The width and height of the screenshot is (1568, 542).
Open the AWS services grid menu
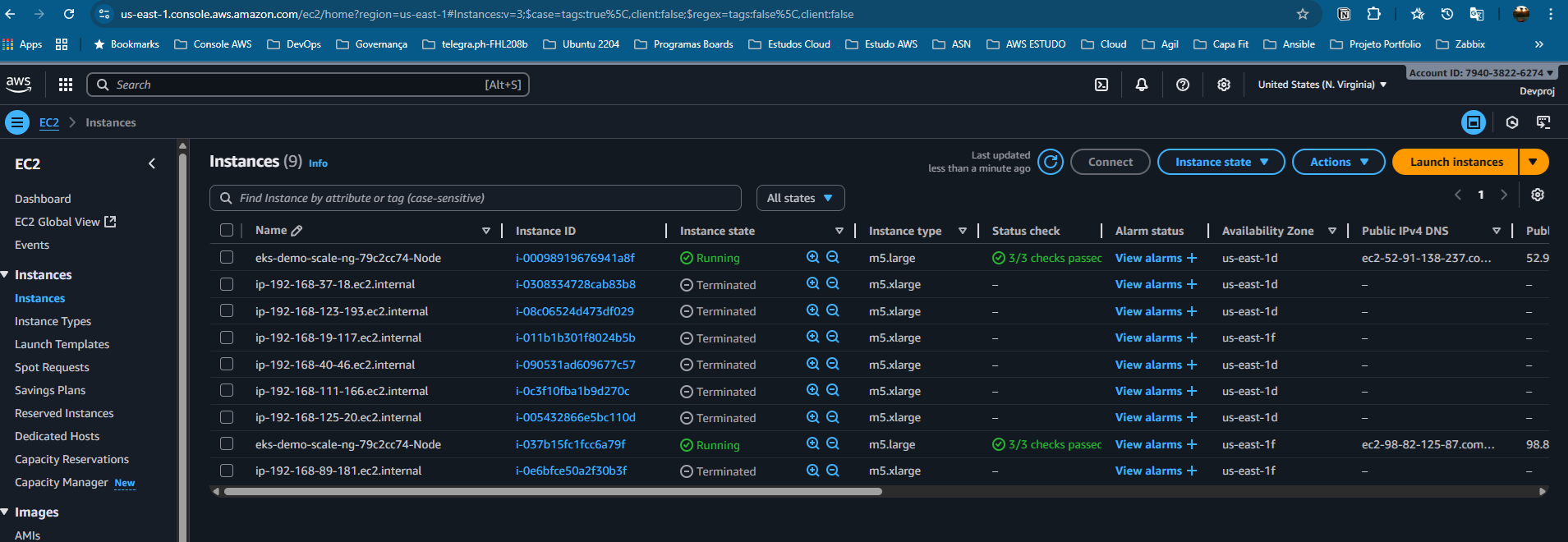click(x=66, y=85)
